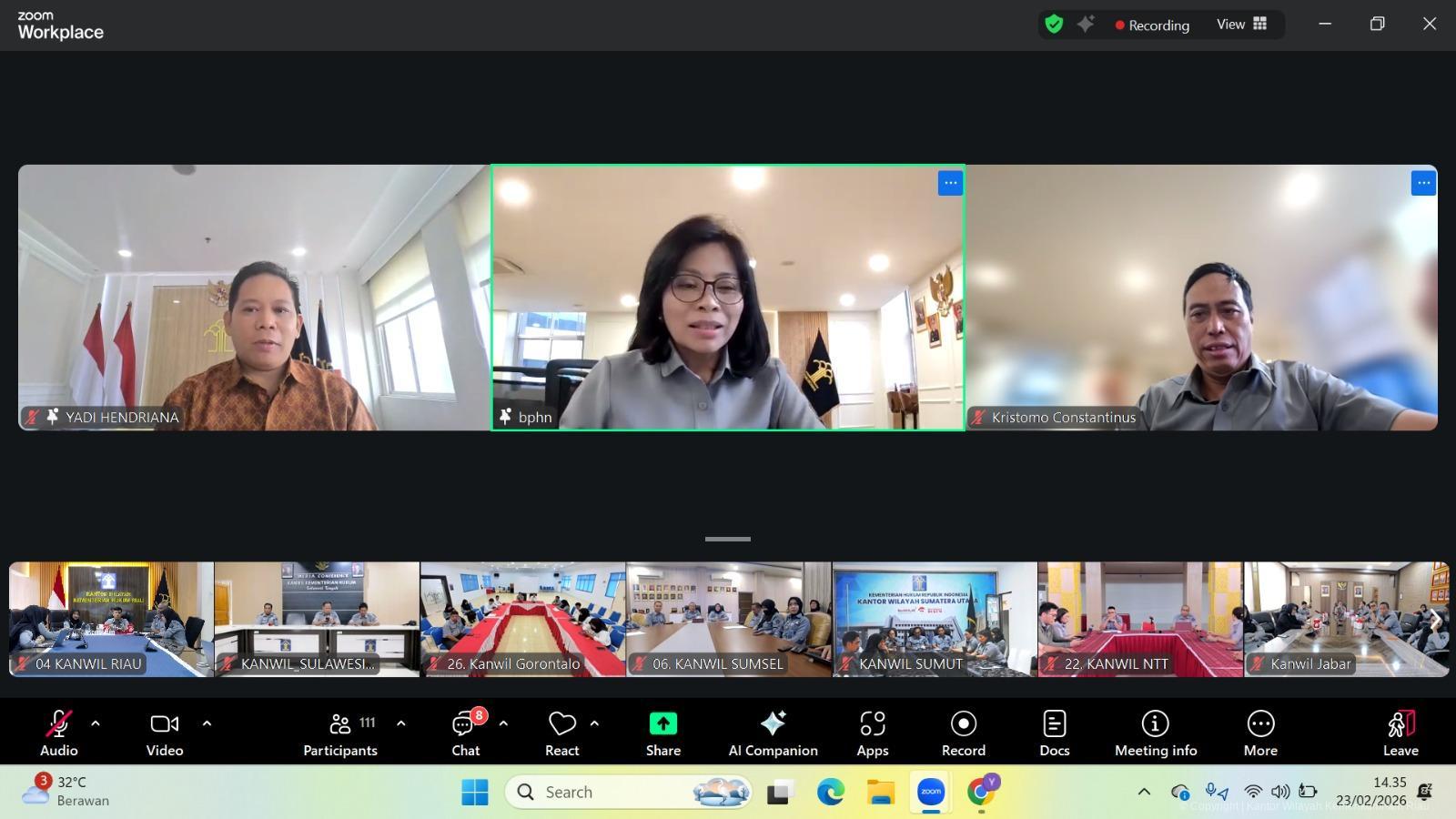Open the Docs tool
Screen dimensions: 1456x819
(x=1054, y=733)
